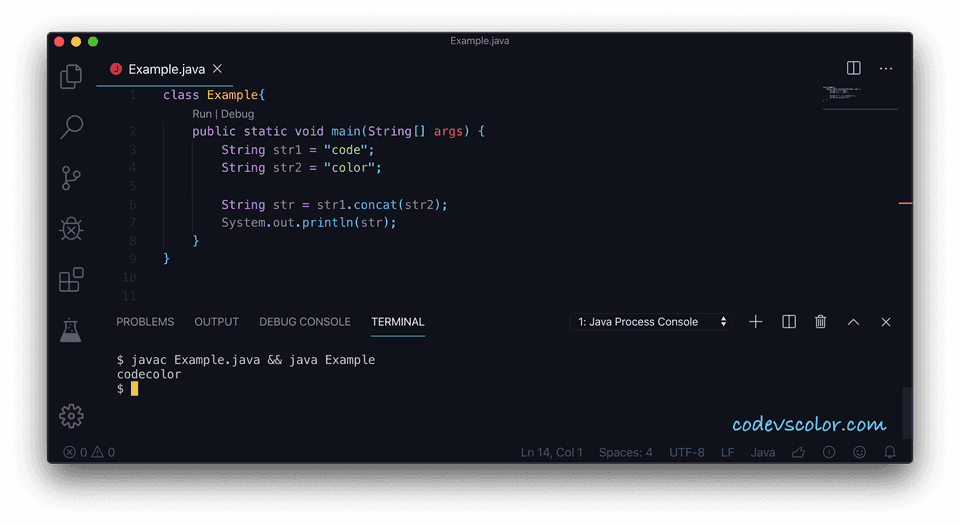The image size is (960, 526).
Task: Open the editor More Actions menu
Action: 885,69
